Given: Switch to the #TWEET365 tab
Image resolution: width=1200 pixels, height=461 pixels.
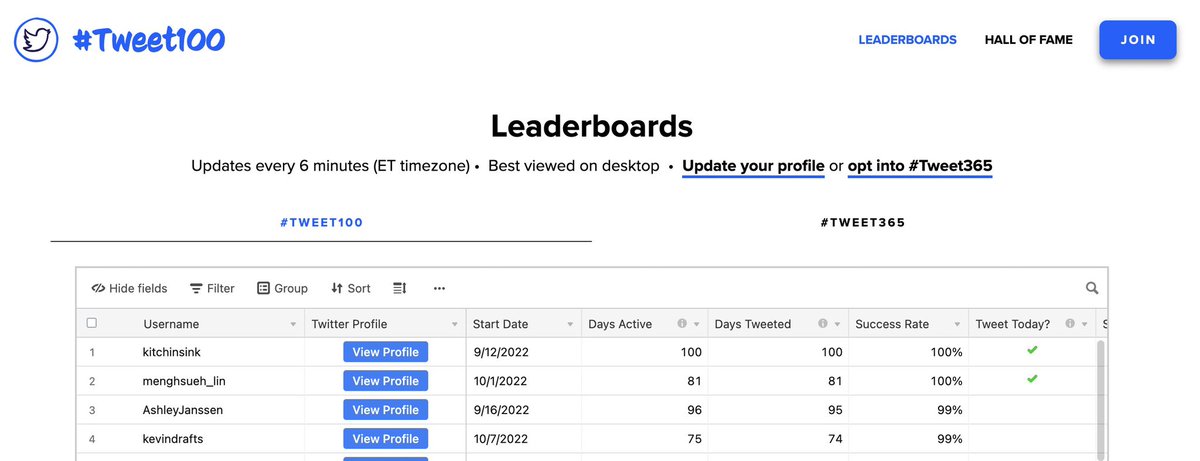Looking at the screenshot, I should (x=862, y=222).
